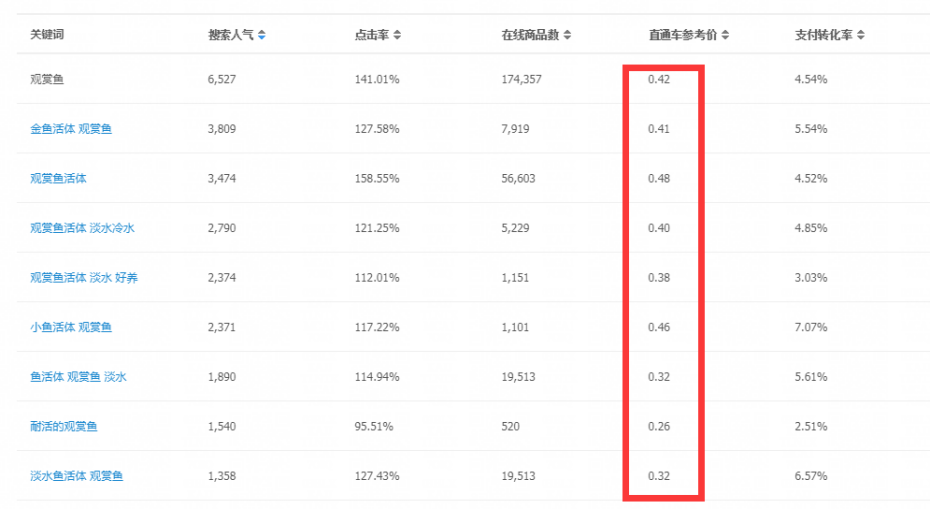The image size is (931, 509).
Task: Click the 观赏鱼 keyword in first row
Action: (47, 79)
